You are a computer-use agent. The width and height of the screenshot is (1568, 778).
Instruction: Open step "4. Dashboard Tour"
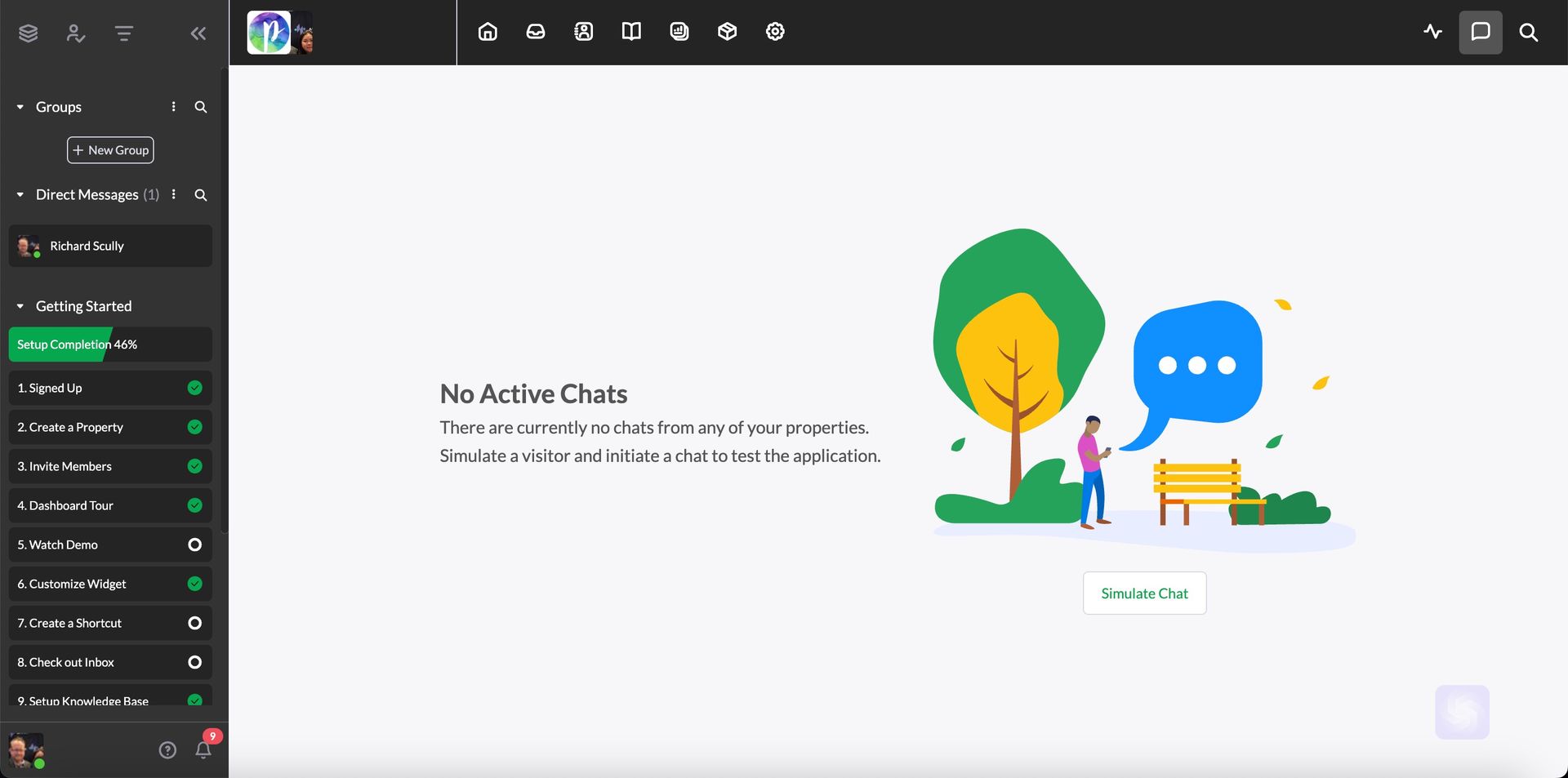coord(110,505)
